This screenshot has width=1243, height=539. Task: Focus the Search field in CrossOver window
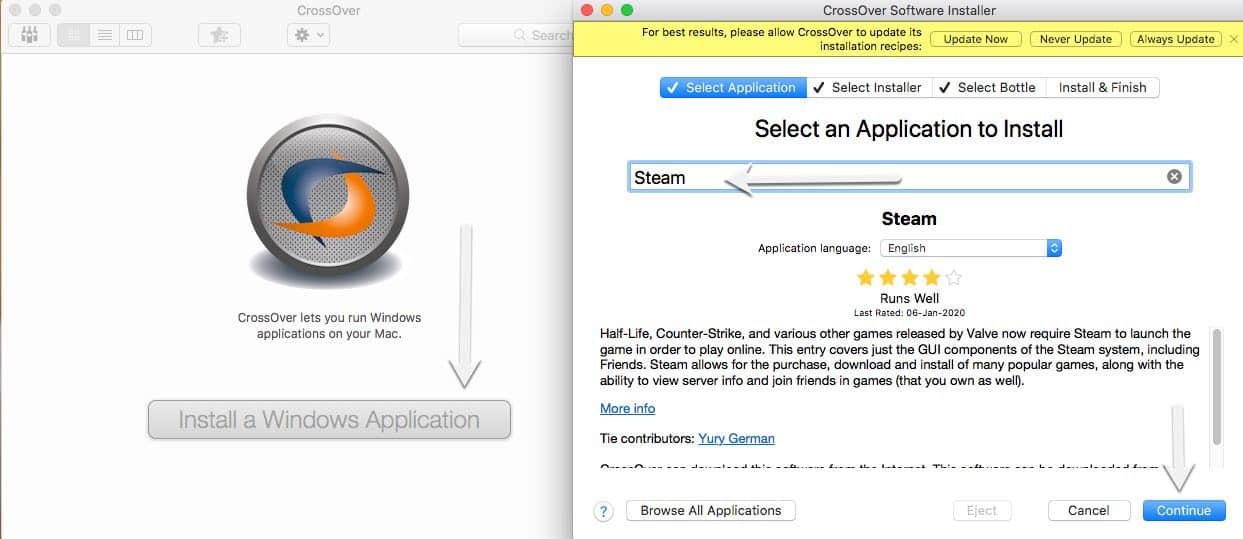coord(515,35)
